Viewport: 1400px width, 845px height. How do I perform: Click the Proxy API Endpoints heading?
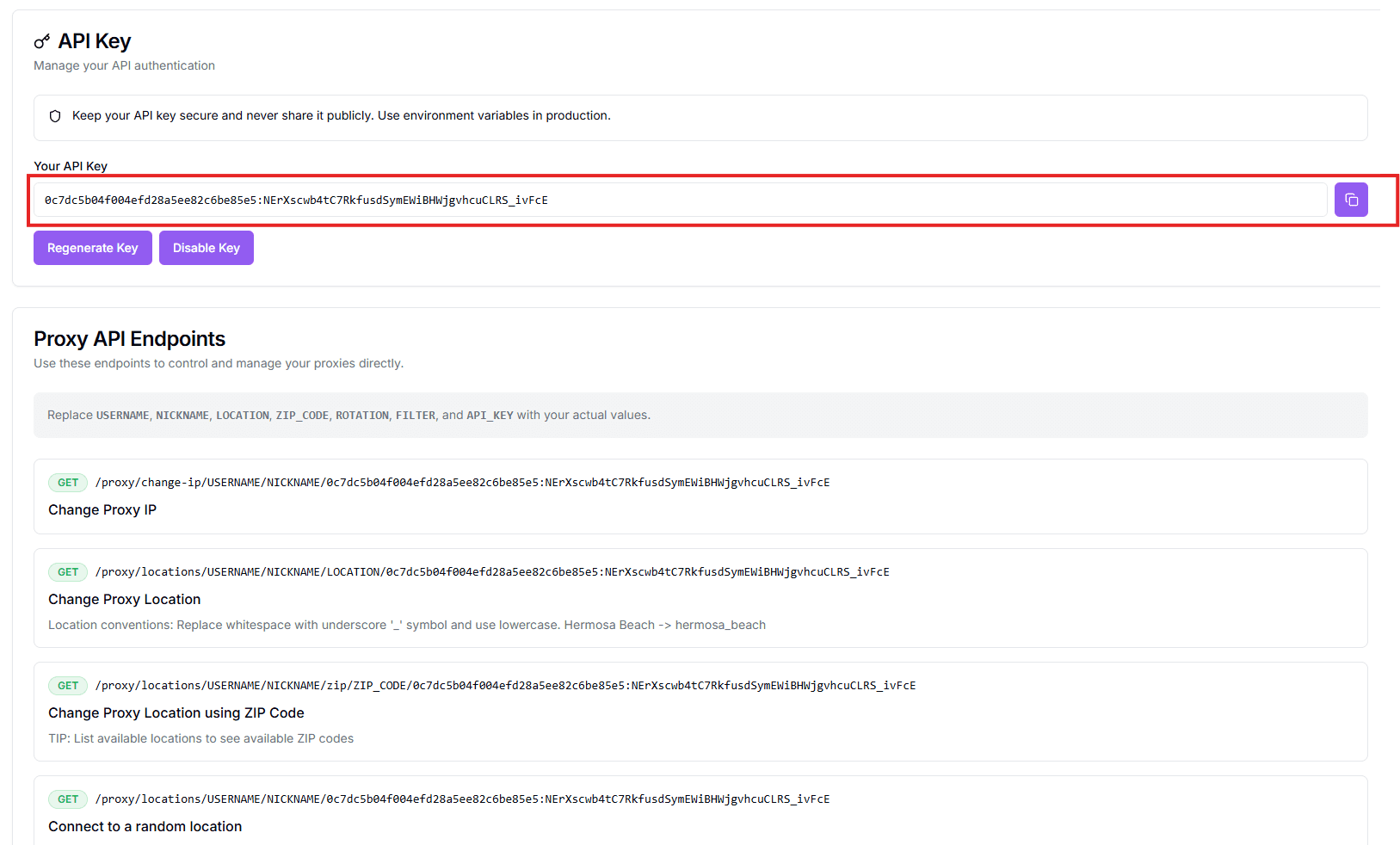tap(129, 339)
